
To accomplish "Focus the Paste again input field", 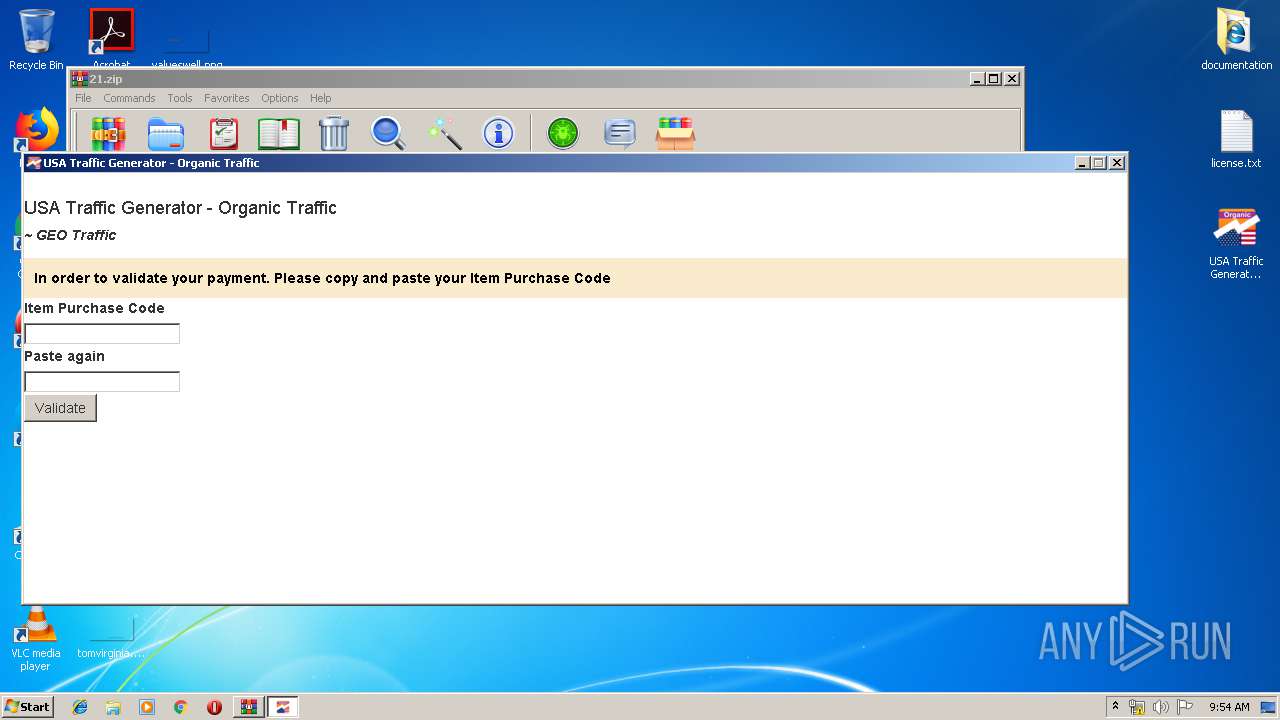I will pyautogui.click(x=102, y=382).
